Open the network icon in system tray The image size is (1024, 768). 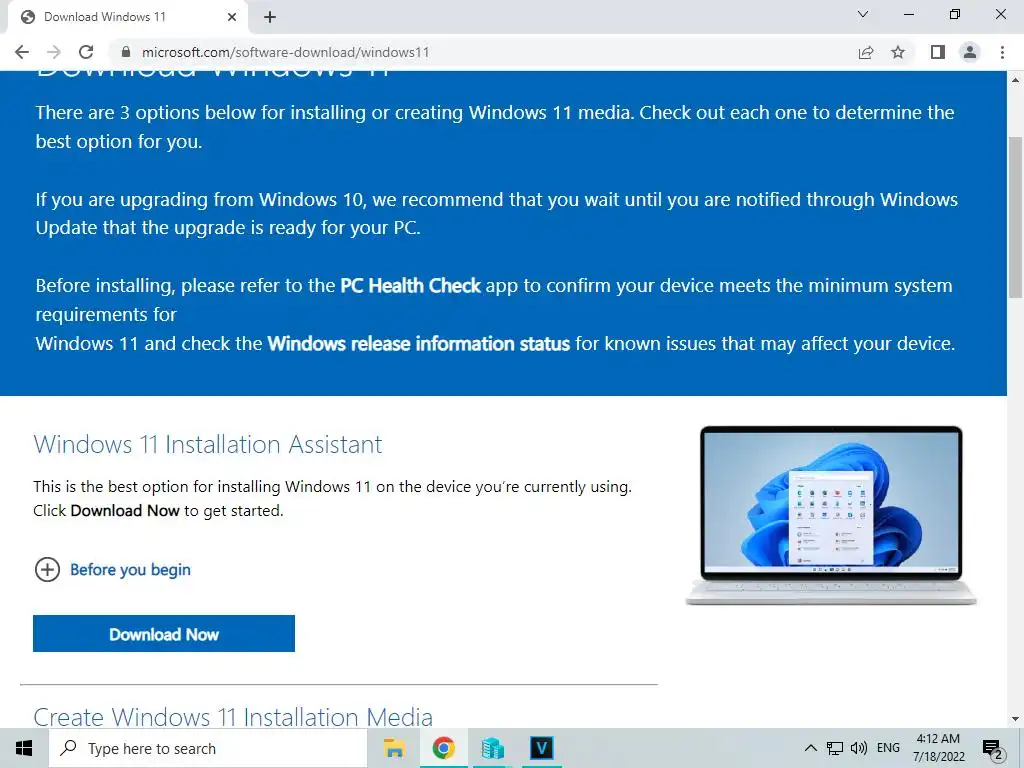pos(835,748)
